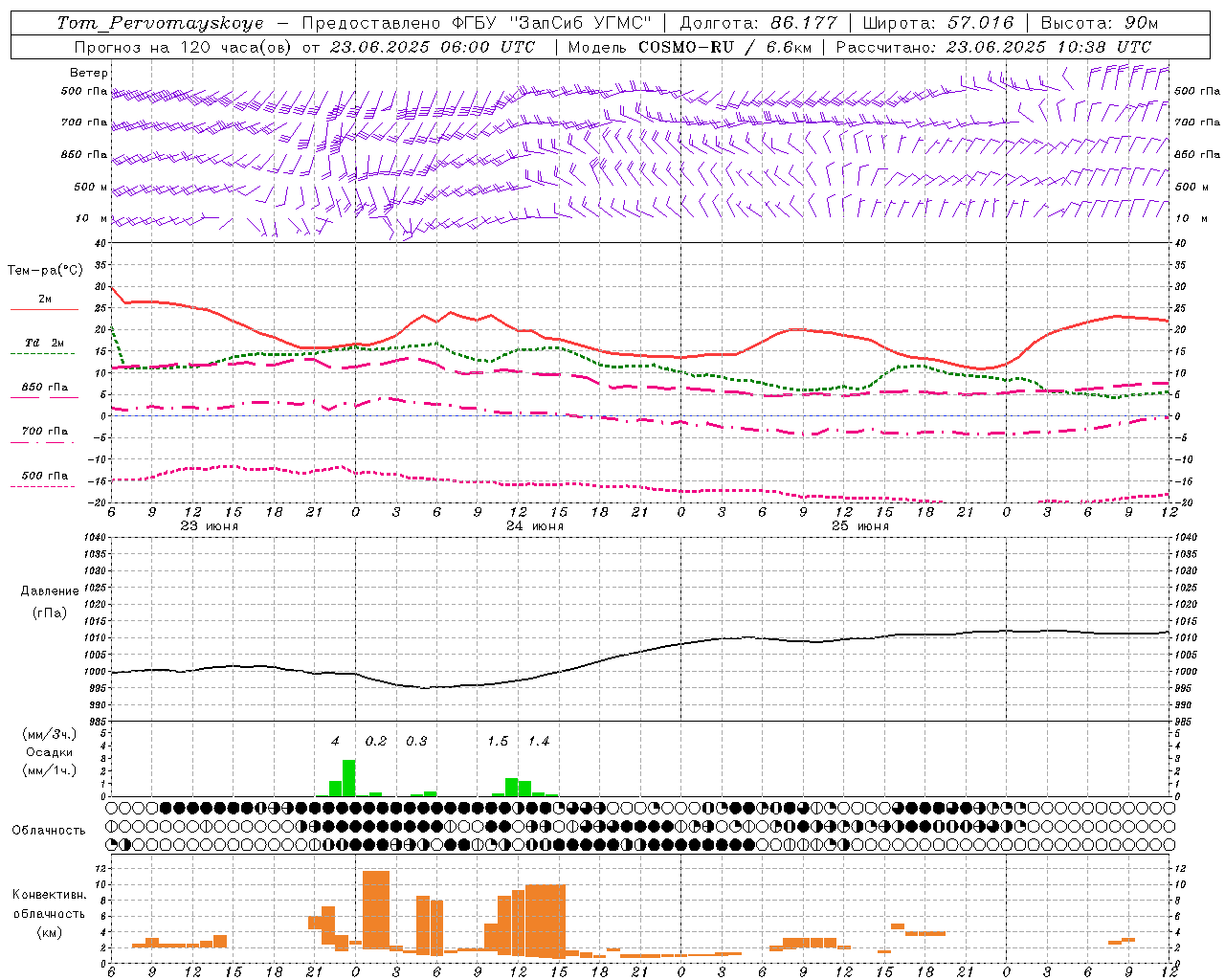Click the tallest orange convective cloud bar
The width and height of the screenshot is (1225, 980).
(x=376, y=909)
